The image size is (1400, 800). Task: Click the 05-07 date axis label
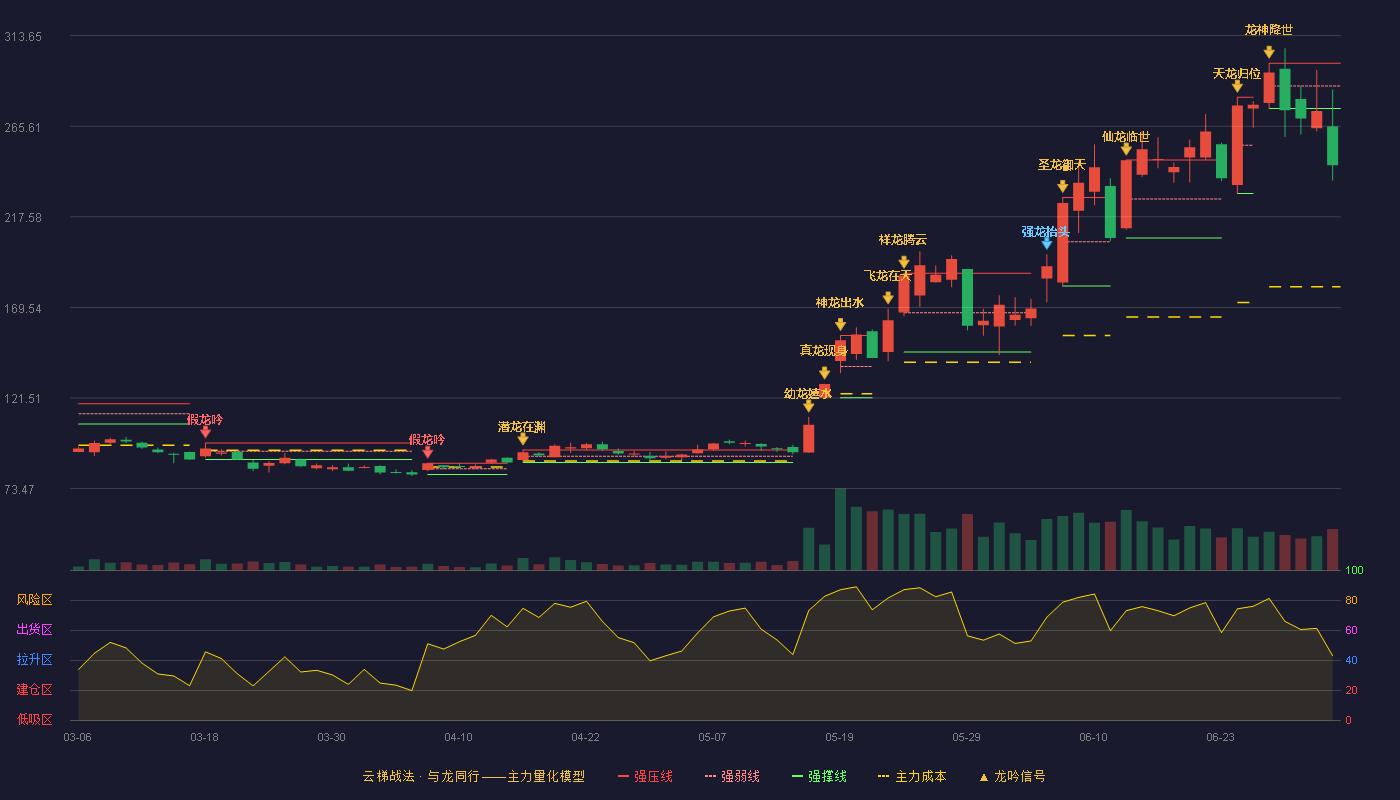712,737
